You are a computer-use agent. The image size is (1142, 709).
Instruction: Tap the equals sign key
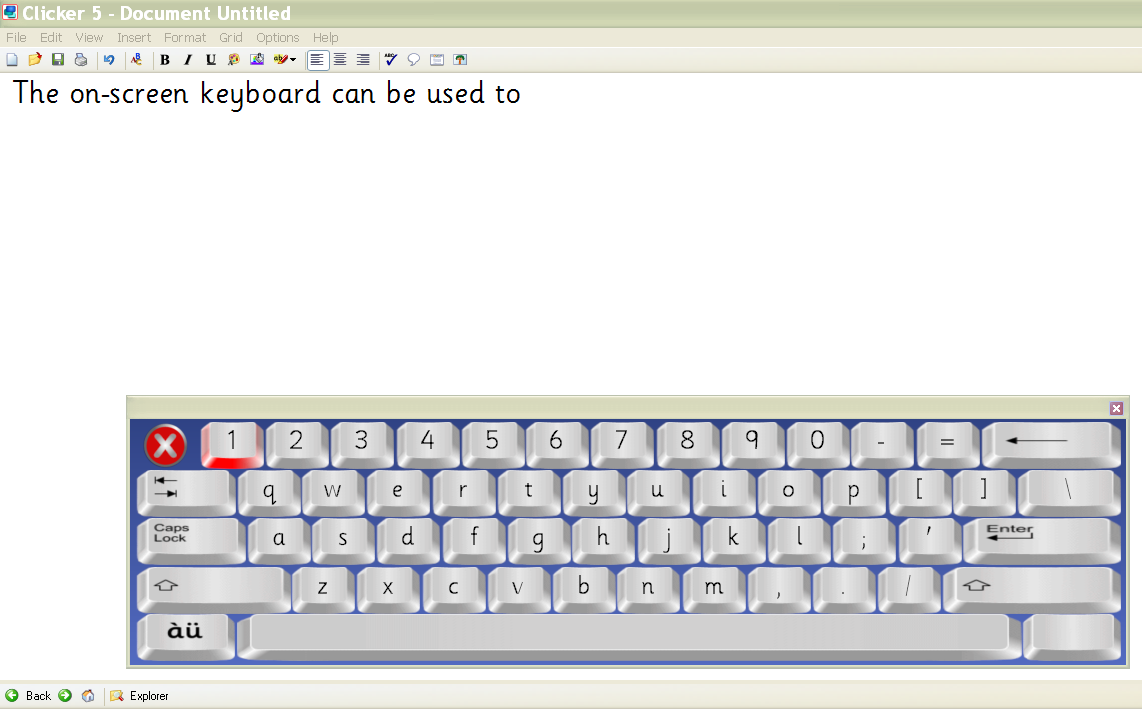click(947, 444)
